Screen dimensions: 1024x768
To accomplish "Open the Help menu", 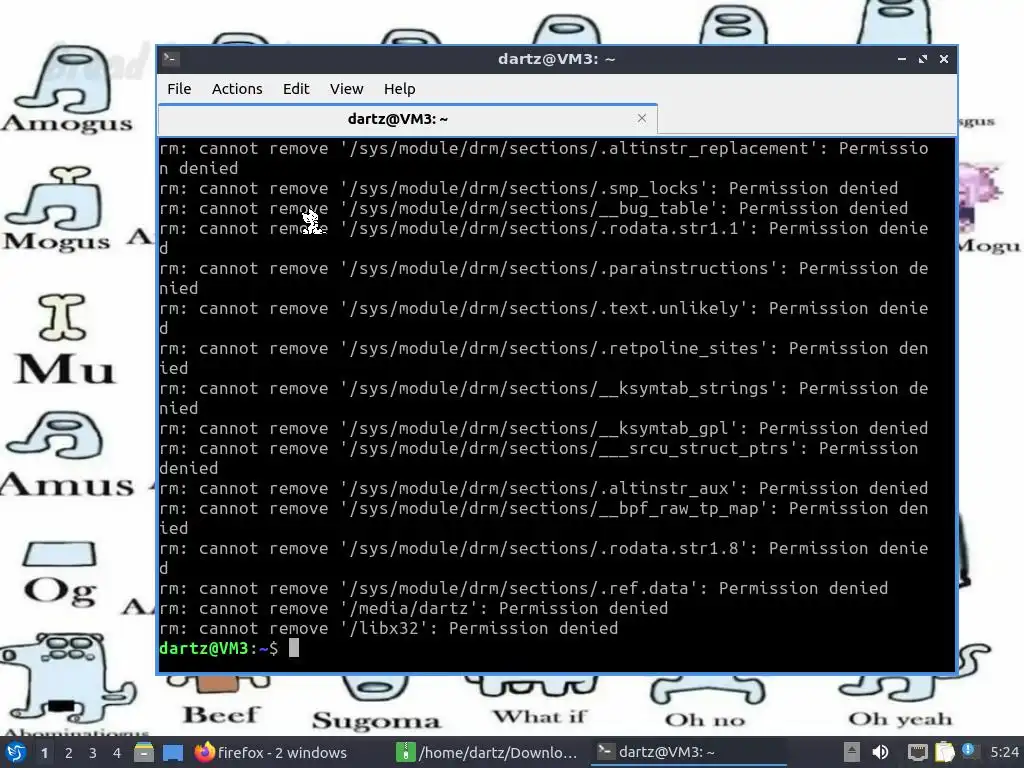I will [399, 89].
